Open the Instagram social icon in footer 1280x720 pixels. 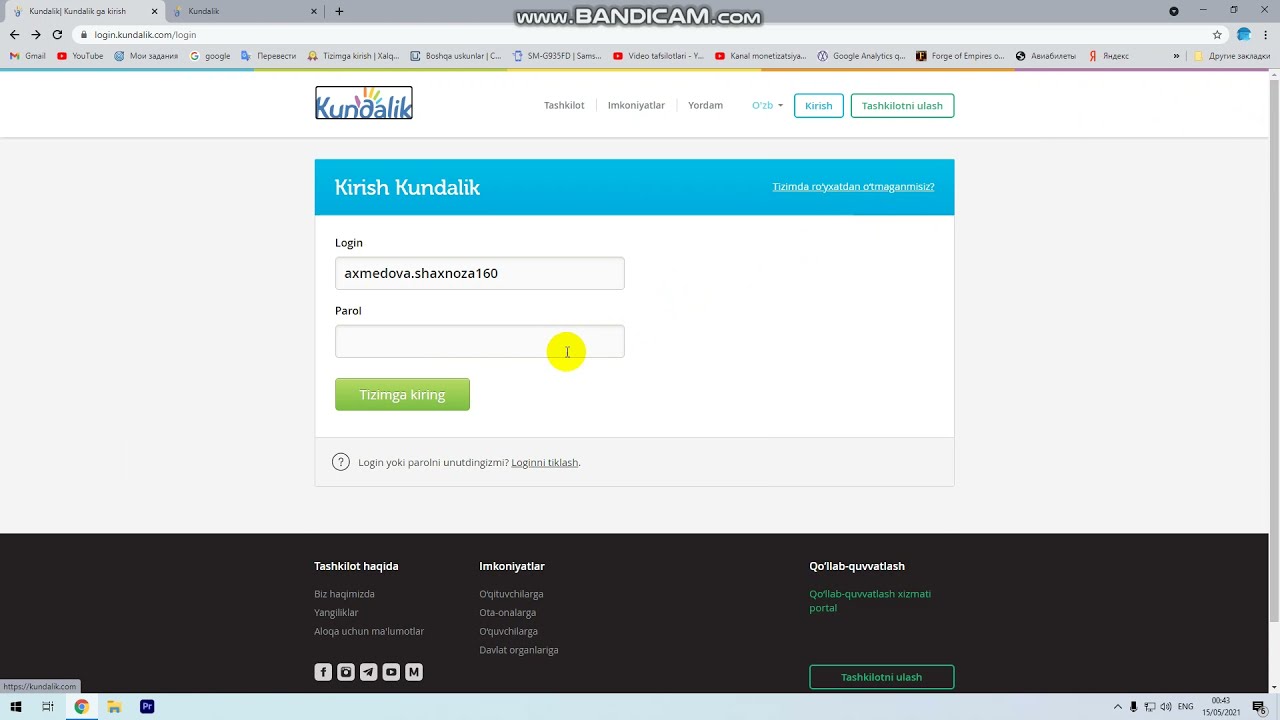point(346,672)
